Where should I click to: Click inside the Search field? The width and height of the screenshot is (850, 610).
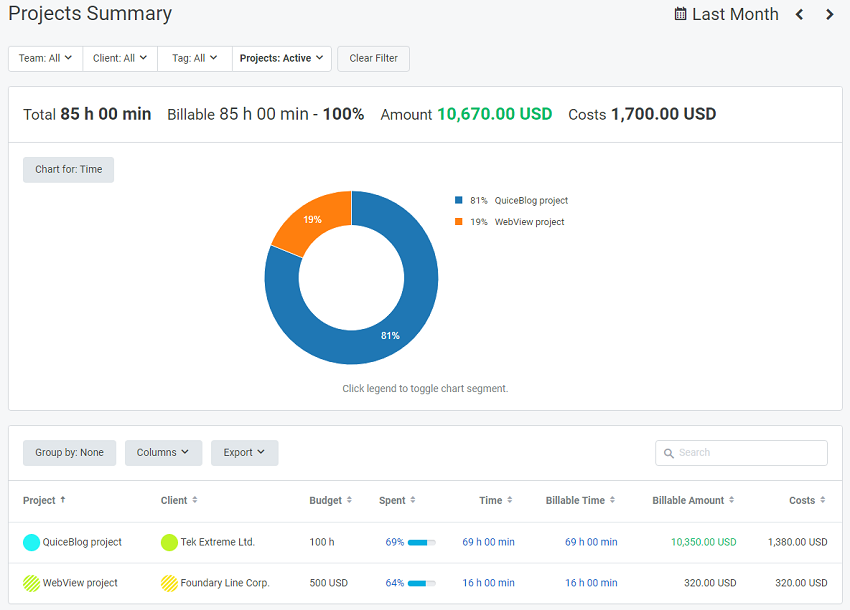[x=740, y=453]
